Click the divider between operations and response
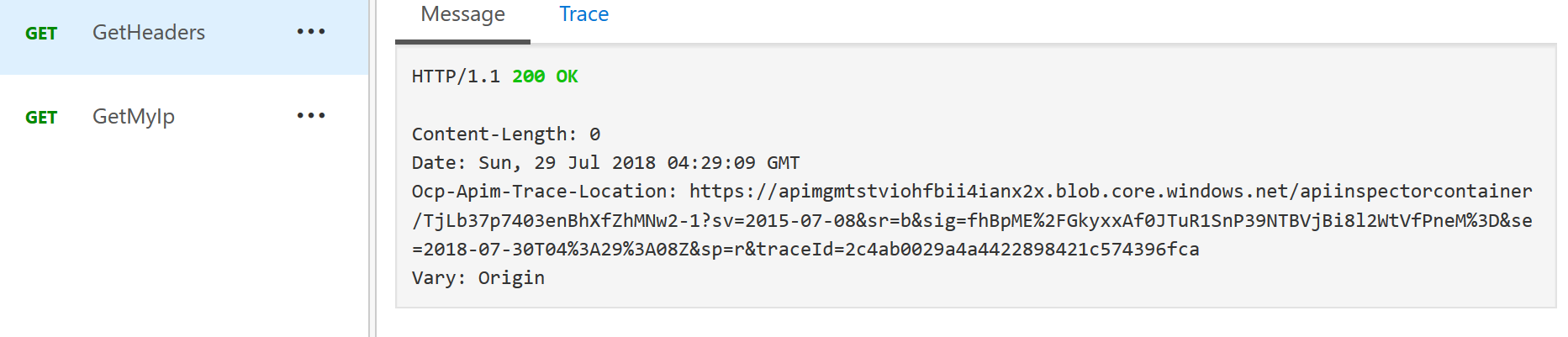 coord(372,168)
